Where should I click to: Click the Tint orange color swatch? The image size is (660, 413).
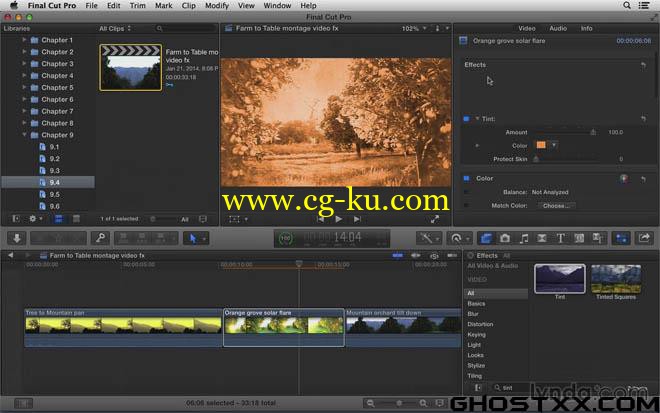(541, 145)
